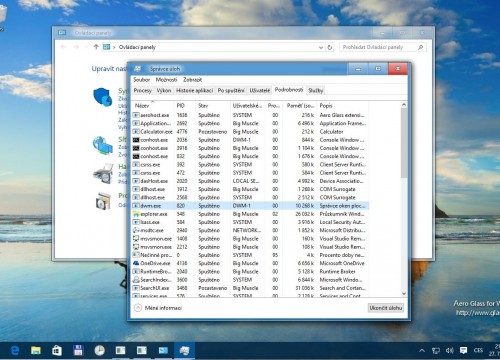This screenshot has width=500, height=360.
Task: Click the CES language indicator in tray
Action: (x=478, y=350)
